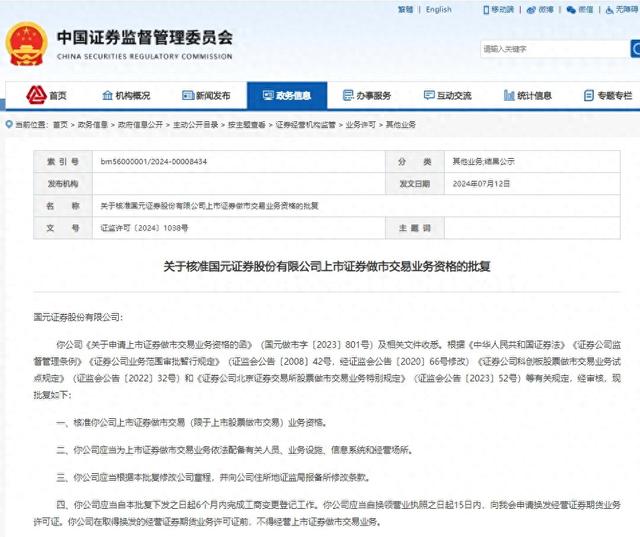Click the bold article heading title
The width and height of the screenshot is (640, 537).
point(327,266)
